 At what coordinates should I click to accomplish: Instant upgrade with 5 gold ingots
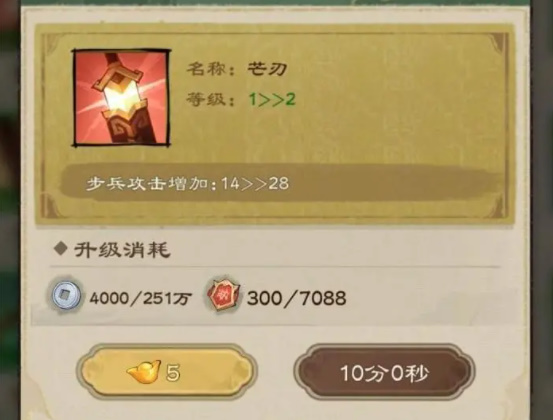[166, 372]
